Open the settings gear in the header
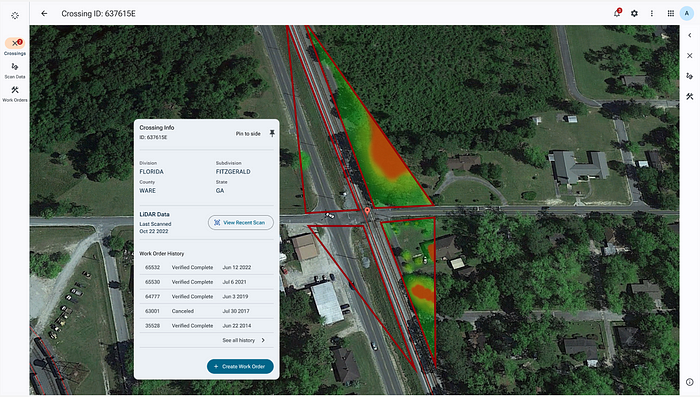This screenshot has height=397, width=700. point(634,13)
